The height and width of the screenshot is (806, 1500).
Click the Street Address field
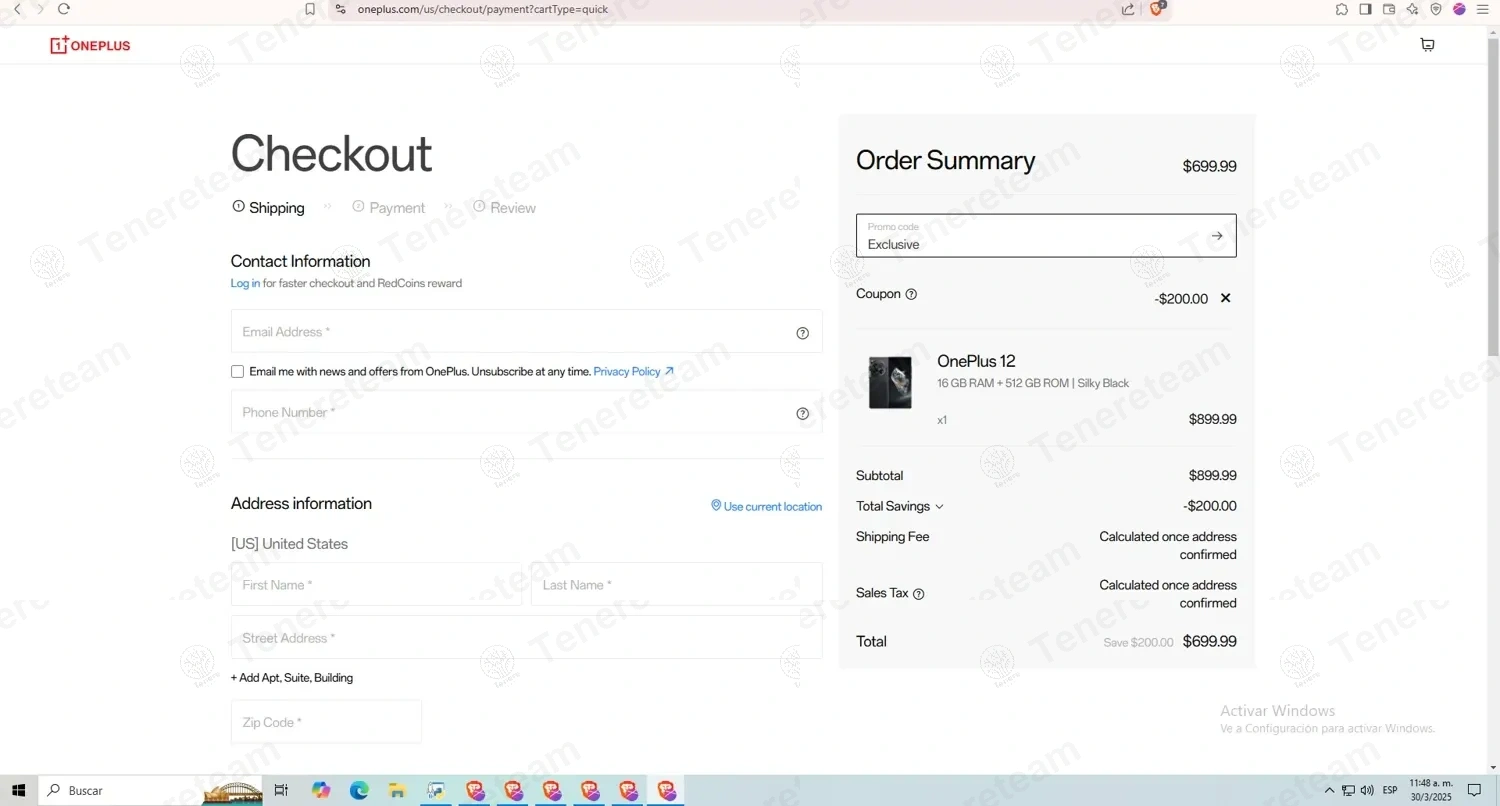pyautogui.click(x=526, y=638)
